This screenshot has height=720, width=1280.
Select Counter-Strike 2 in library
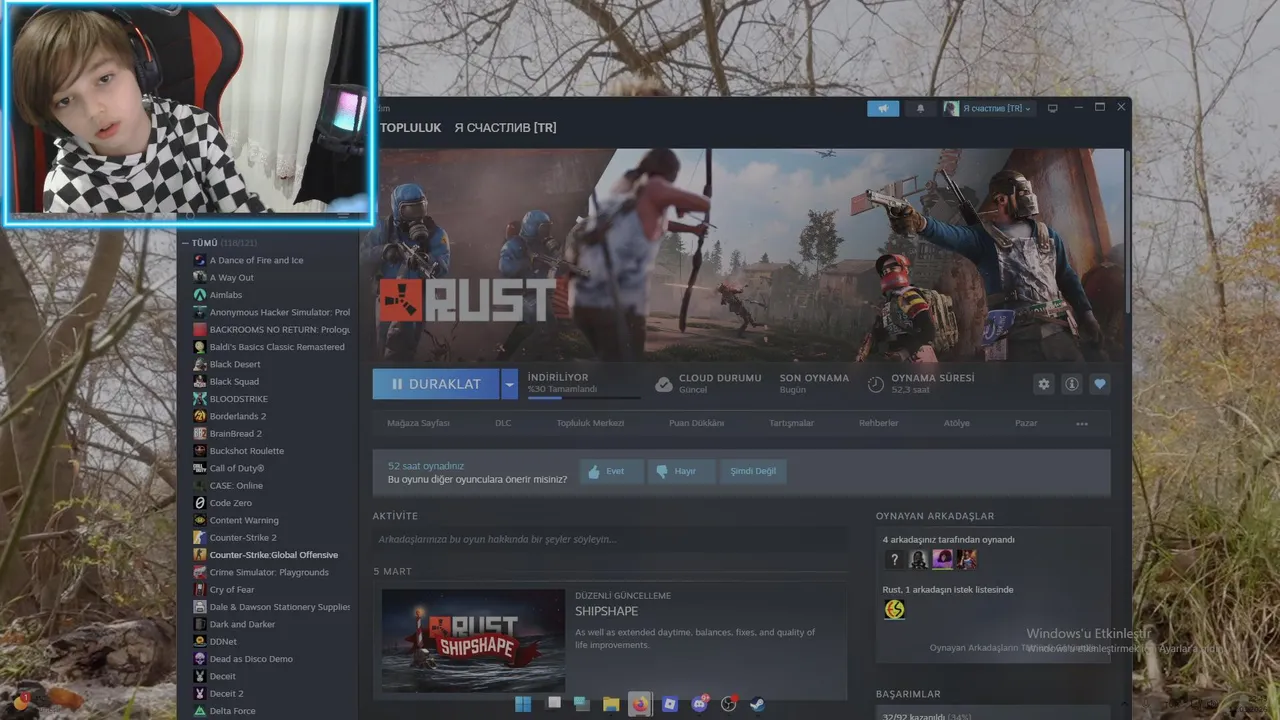tap(243, 538)
